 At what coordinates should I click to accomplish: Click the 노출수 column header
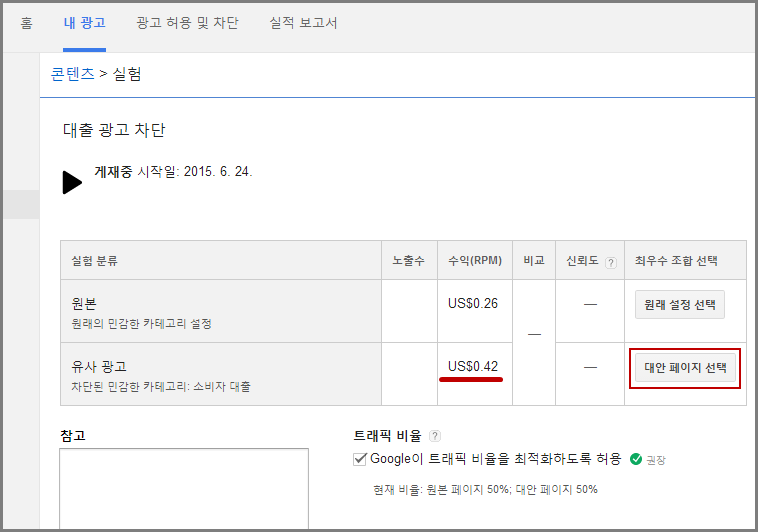[x=408, y=261]
